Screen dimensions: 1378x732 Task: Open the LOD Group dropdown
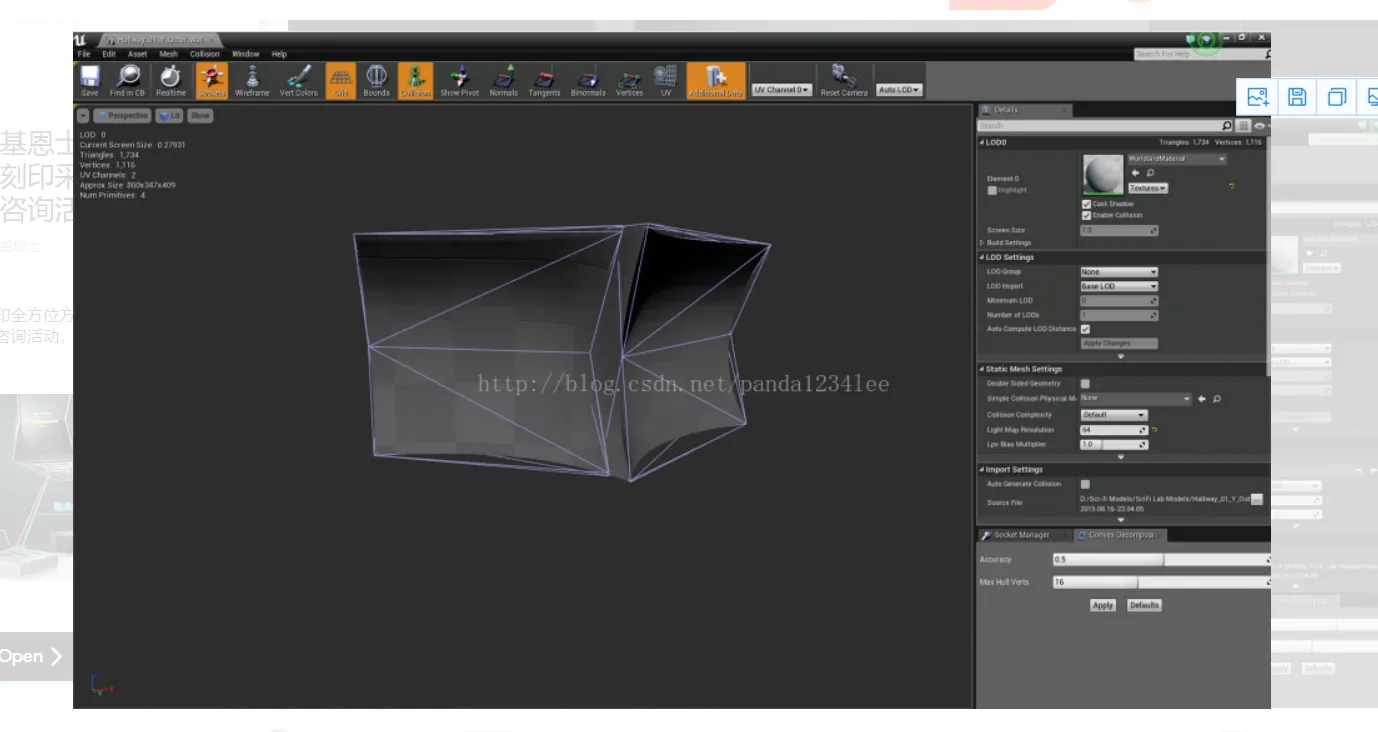pyautogui.click(x=1119, y=272)
